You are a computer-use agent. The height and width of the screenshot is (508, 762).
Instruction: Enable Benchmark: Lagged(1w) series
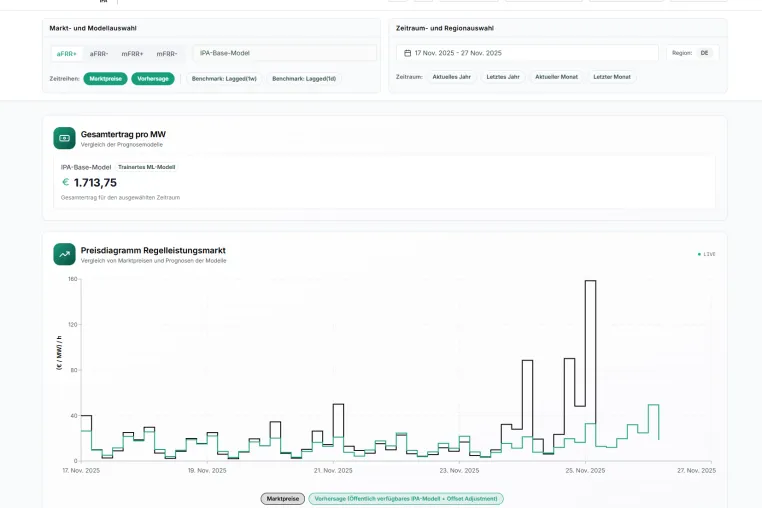click(x=224, y=79)
